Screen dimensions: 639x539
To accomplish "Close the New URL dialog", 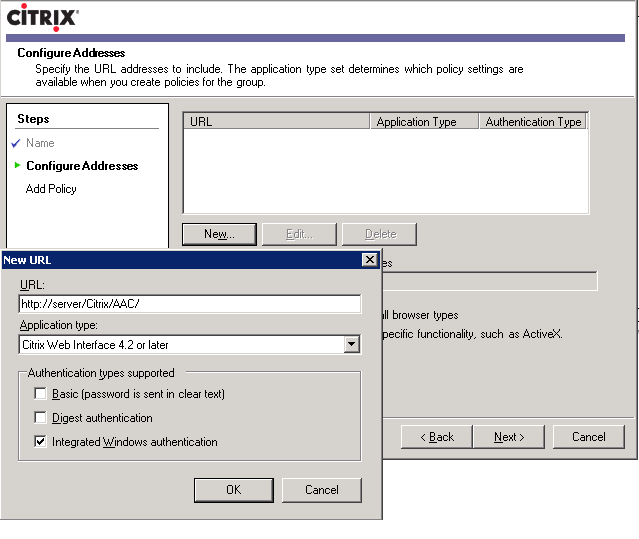I will [x=370, y=260].
